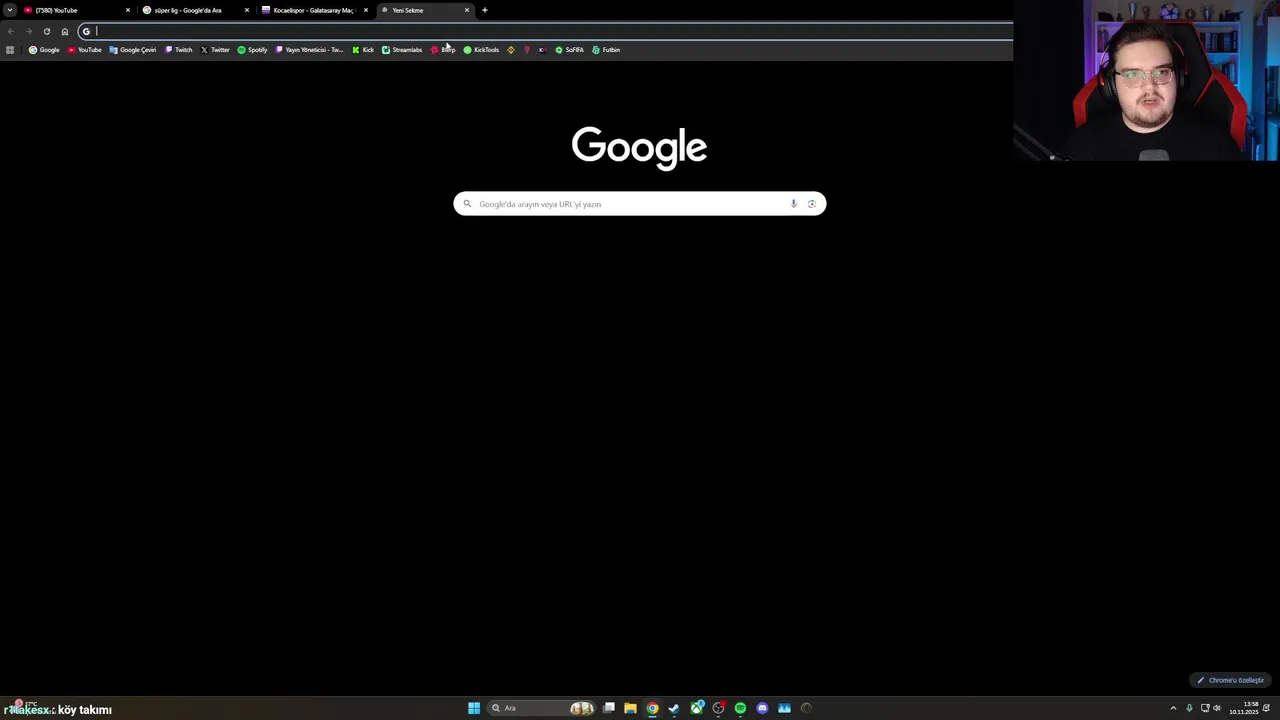Open the Futbin bookmark
This screenshot has width=1280, height=720.
point(606,50)
